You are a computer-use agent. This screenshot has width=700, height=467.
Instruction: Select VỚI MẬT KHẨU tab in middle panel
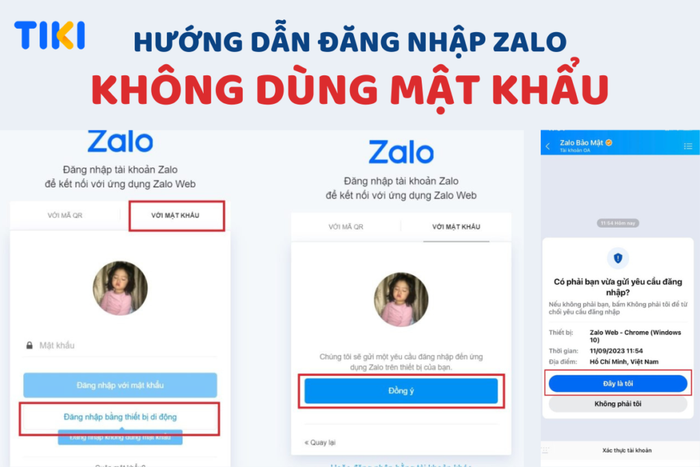point(456,227)
